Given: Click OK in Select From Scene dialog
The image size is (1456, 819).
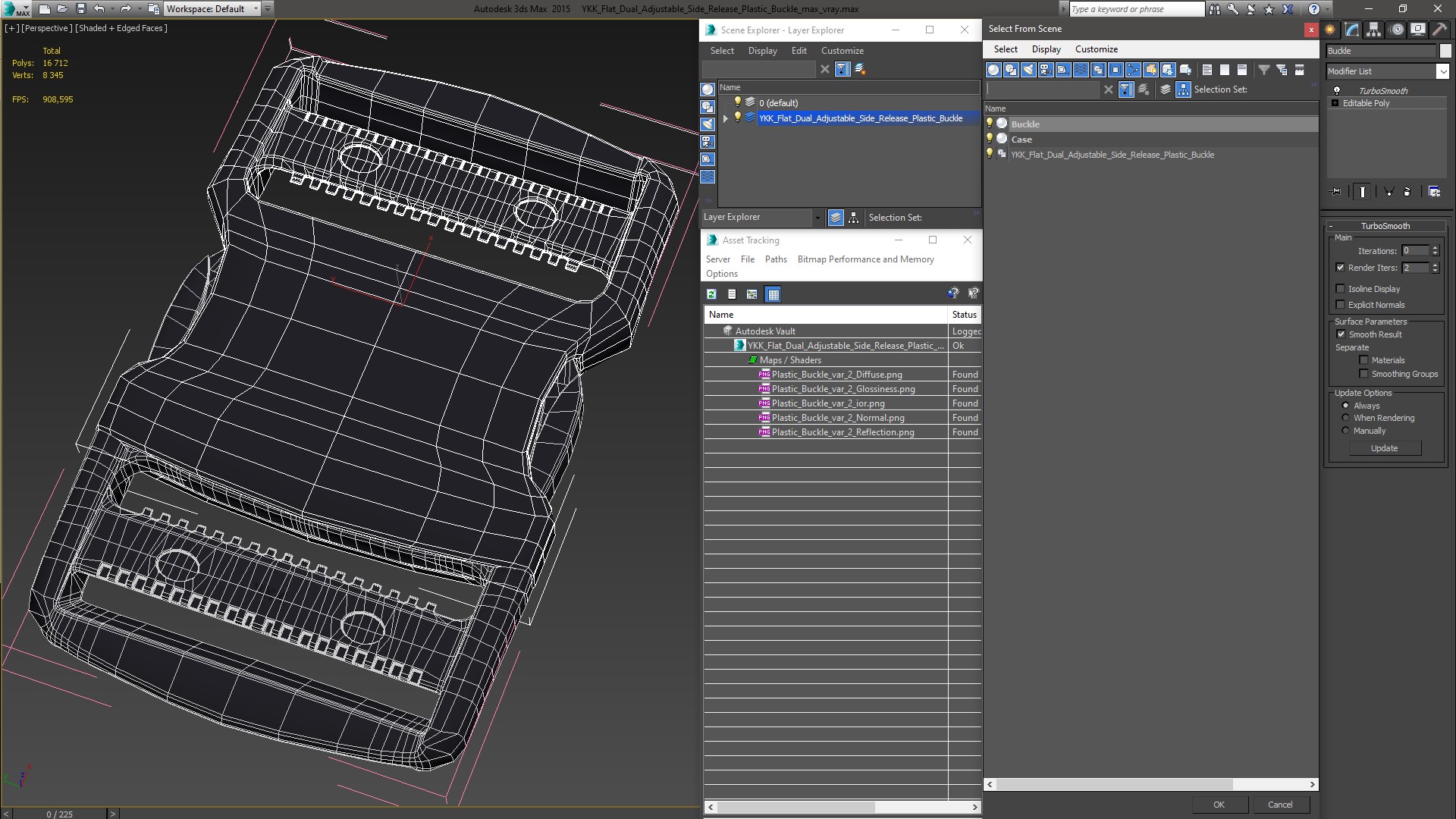Looking at the screenshot, I should click(x=1219, y=805).
